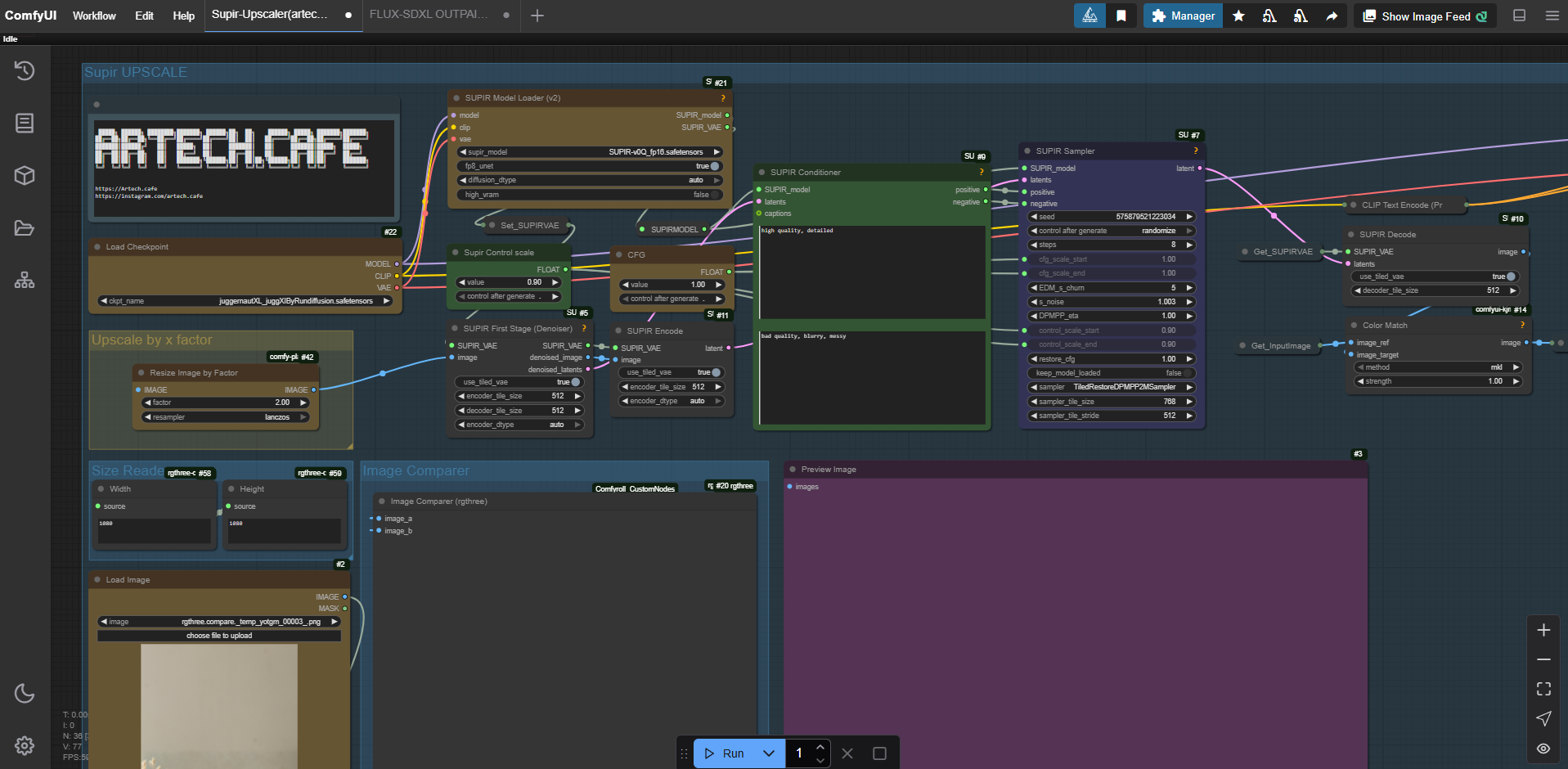Expand the Run button dropdown arrow
This screenshot has height=769, width=1568.
pyautogui.click(x=769, y=753)
